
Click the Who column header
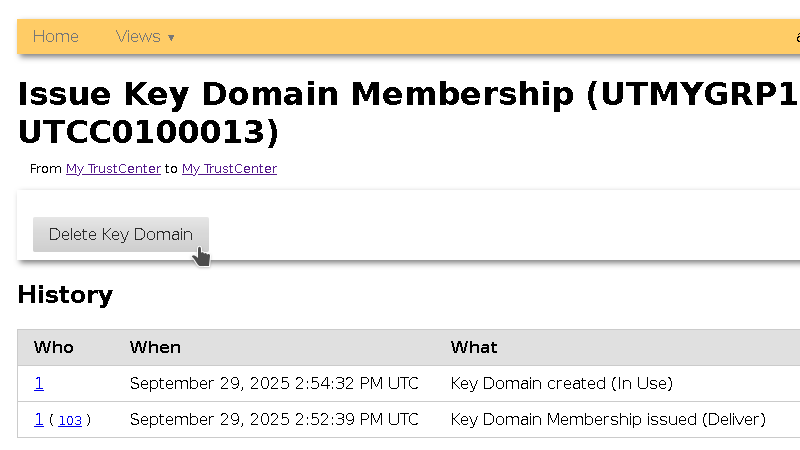pos(54,347)
